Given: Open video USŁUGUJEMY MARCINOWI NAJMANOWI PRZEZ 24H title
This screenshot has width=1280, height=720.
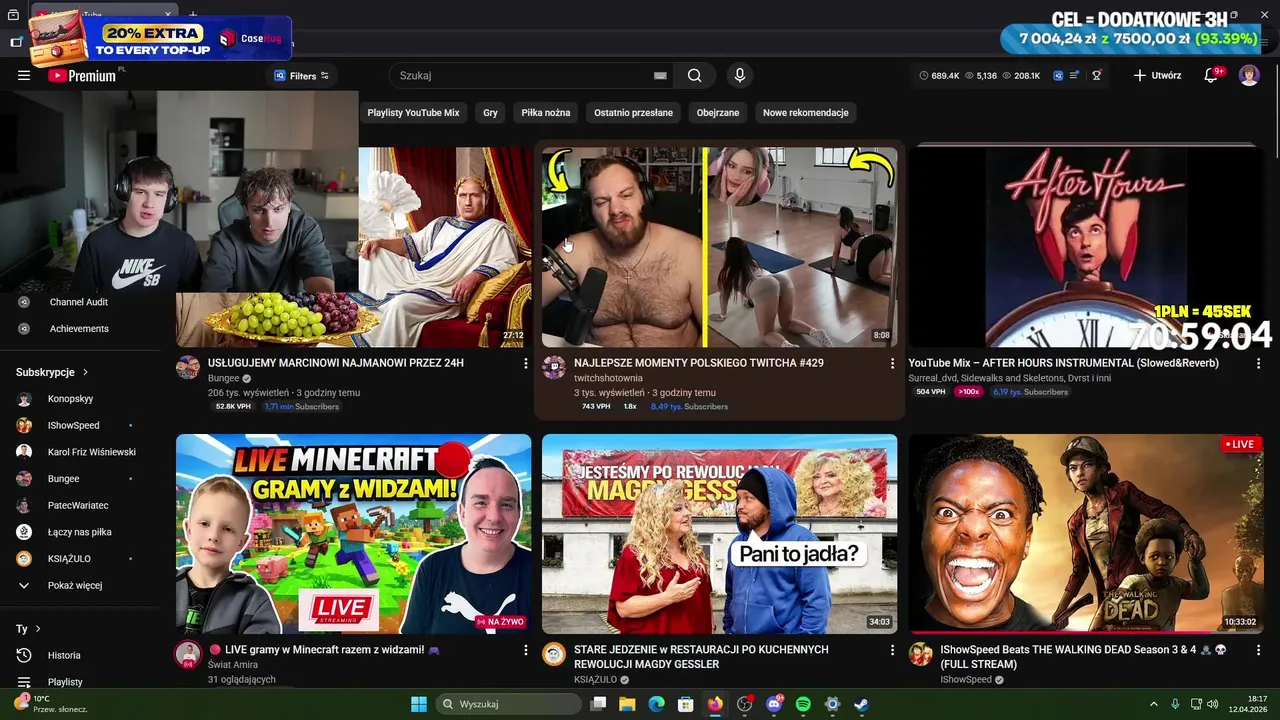Looking at the screenshot, I should point(336,363).
